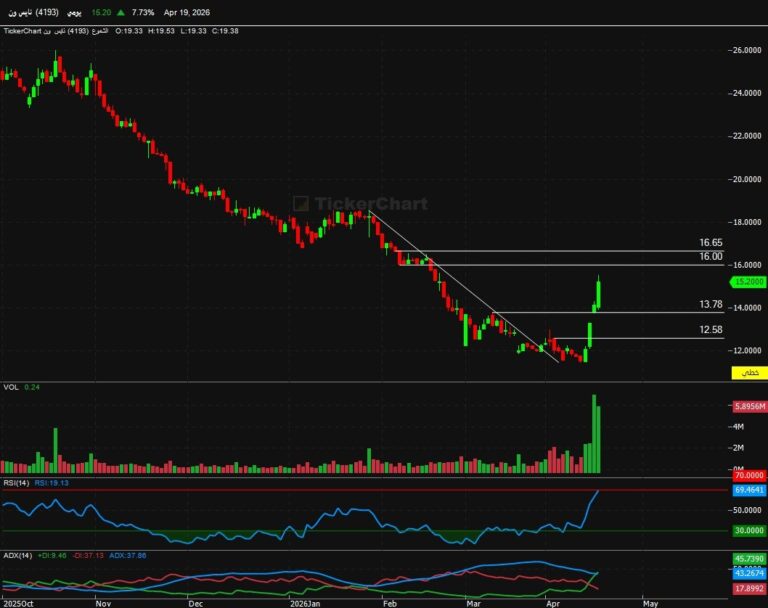Click the RSI(14) indicator label

(x=16, y=482)
